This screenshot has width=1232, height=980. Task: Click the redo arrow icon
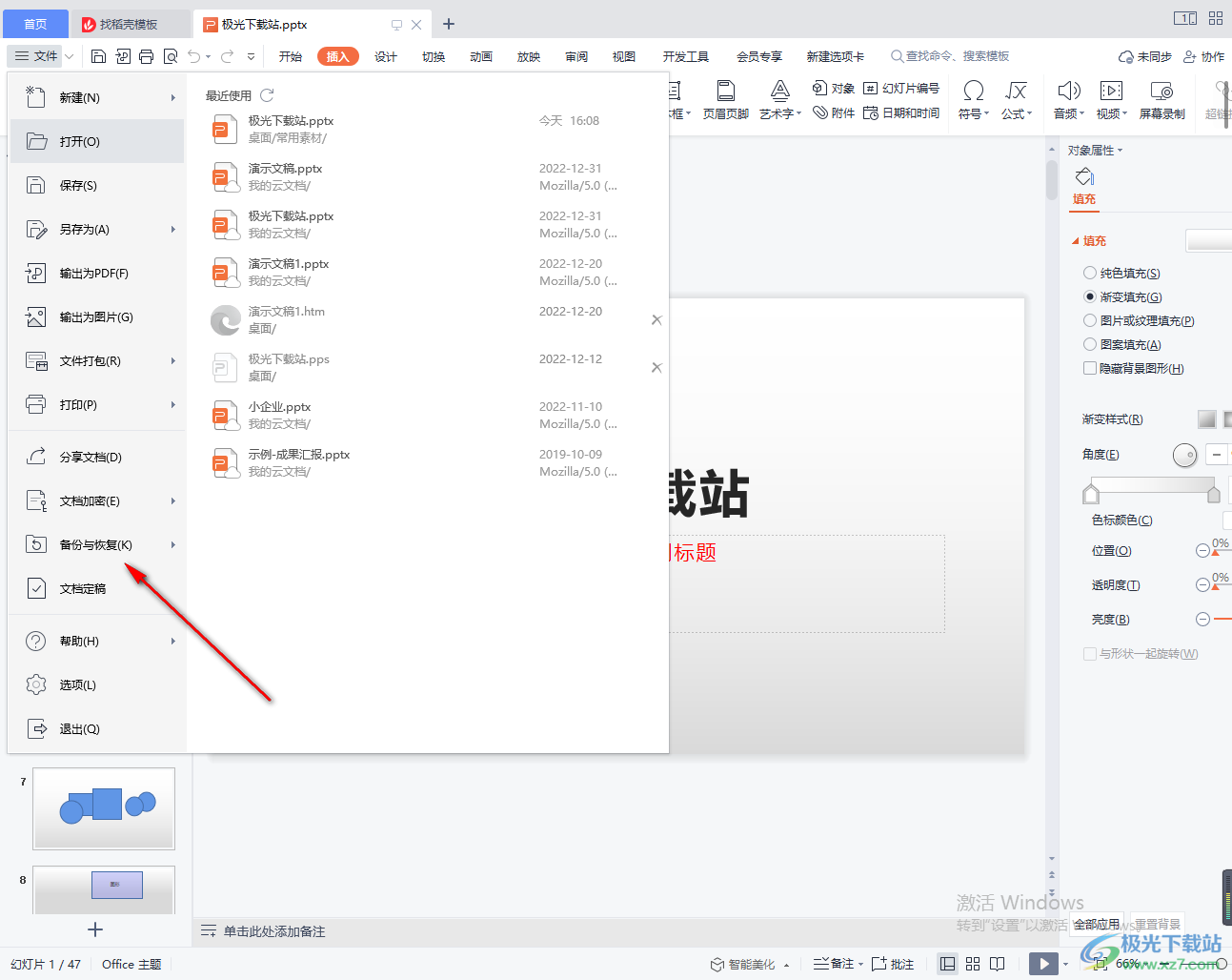point(228,56)
